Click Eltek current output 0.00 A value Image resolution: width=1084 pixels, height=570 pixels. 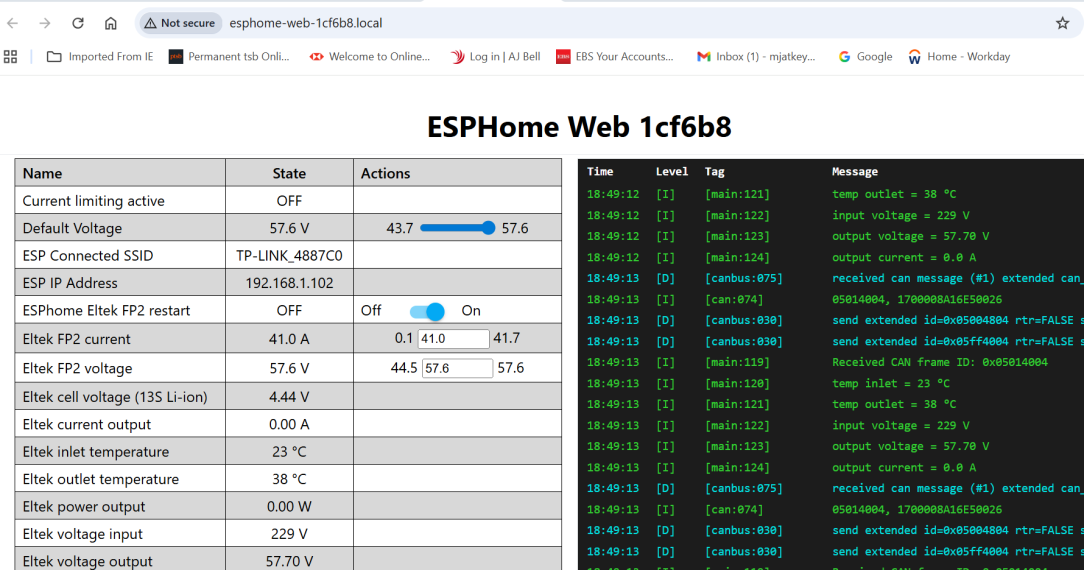289,424
